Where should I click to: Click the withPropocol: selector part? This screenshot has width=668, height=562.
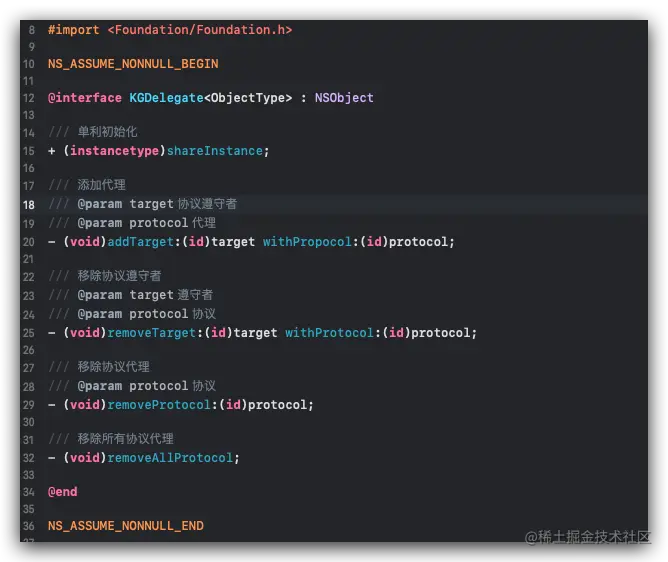[x=307, y=242]
